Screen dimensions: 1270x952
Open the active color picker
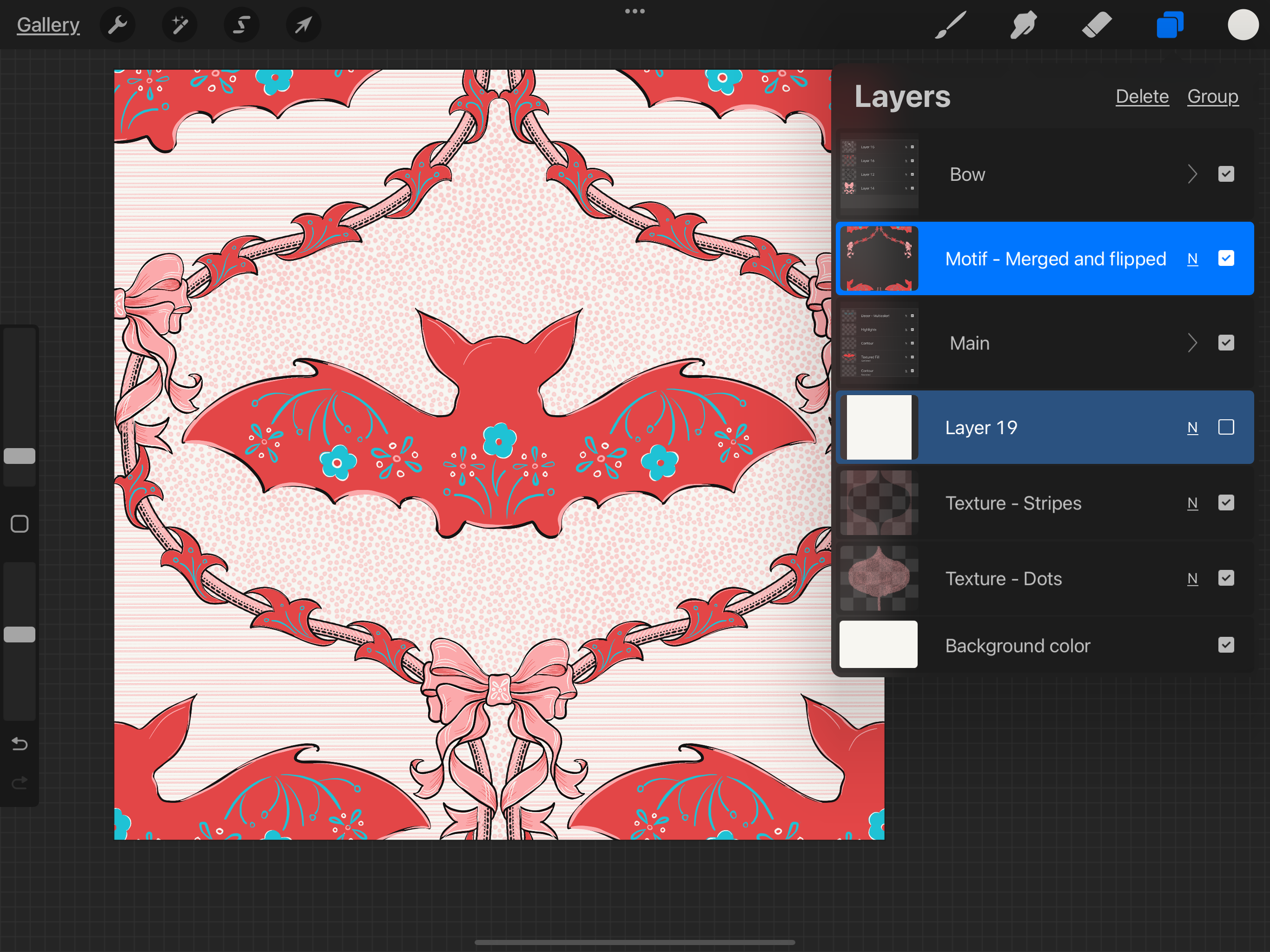pos(1243,25)
